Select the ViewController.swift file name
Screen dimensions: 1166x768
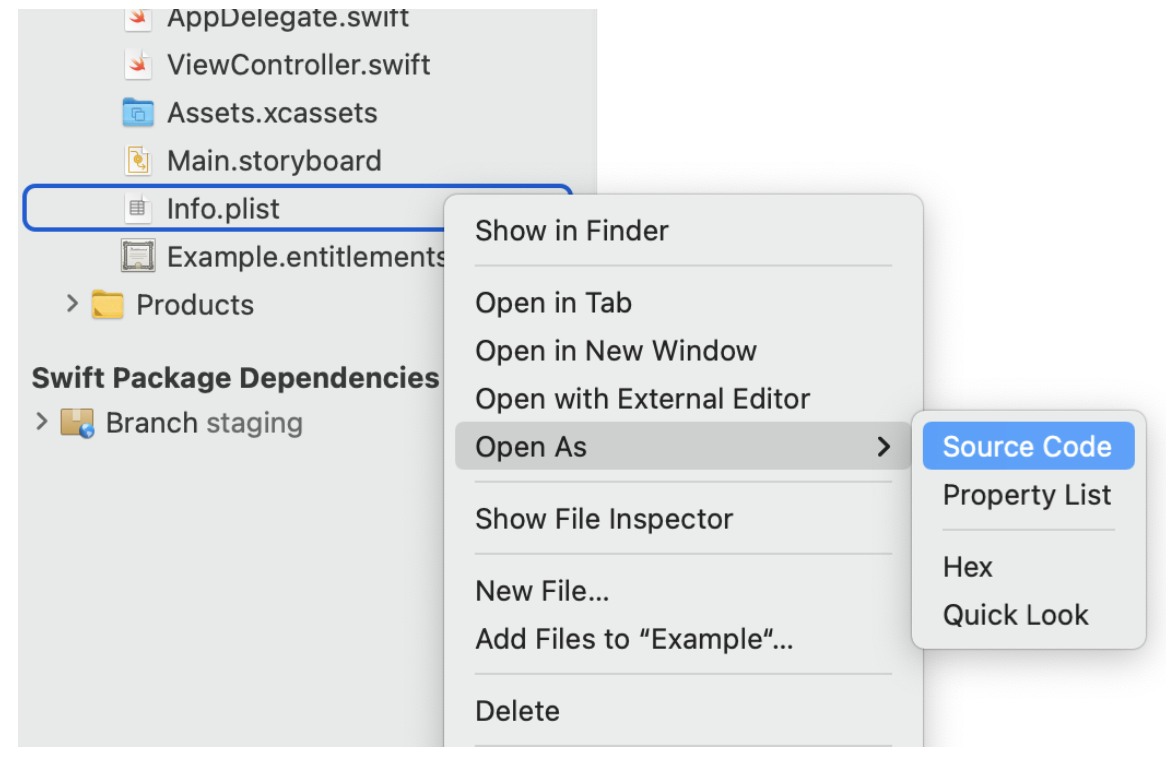[298, 65]
